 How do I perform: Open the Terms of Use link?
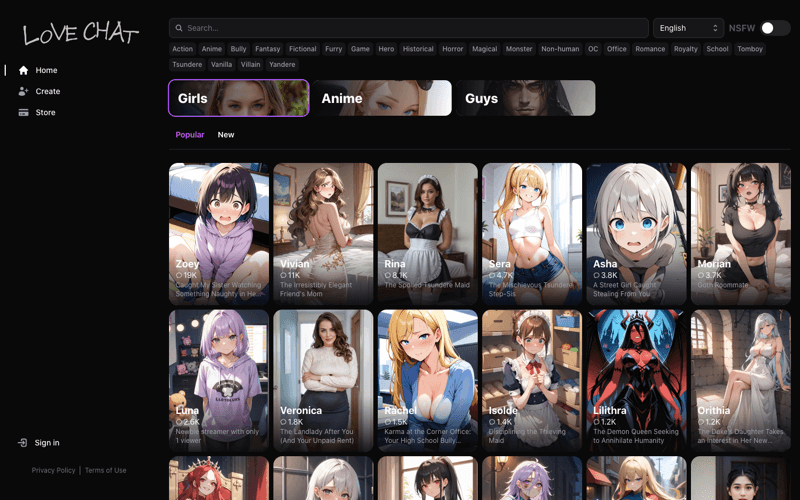pyautogui.click(x=106, y=470)
